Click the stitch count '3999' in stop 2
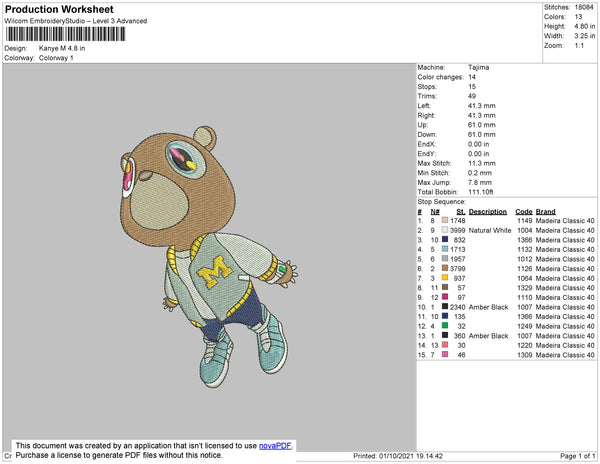 [x=458, y=230]
